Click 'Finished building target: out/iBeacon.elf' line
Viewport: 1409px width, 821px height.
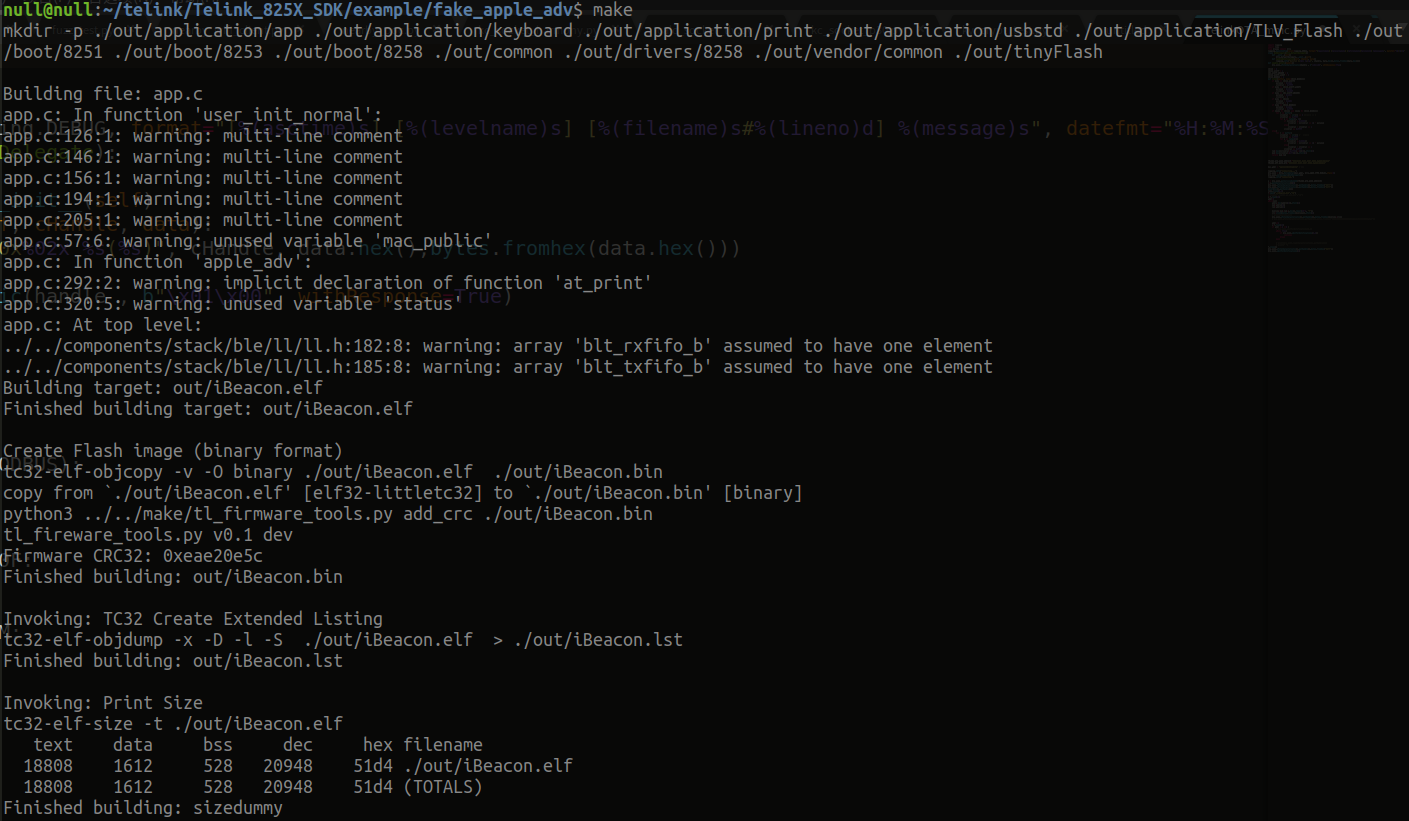(x=207, y=409)
